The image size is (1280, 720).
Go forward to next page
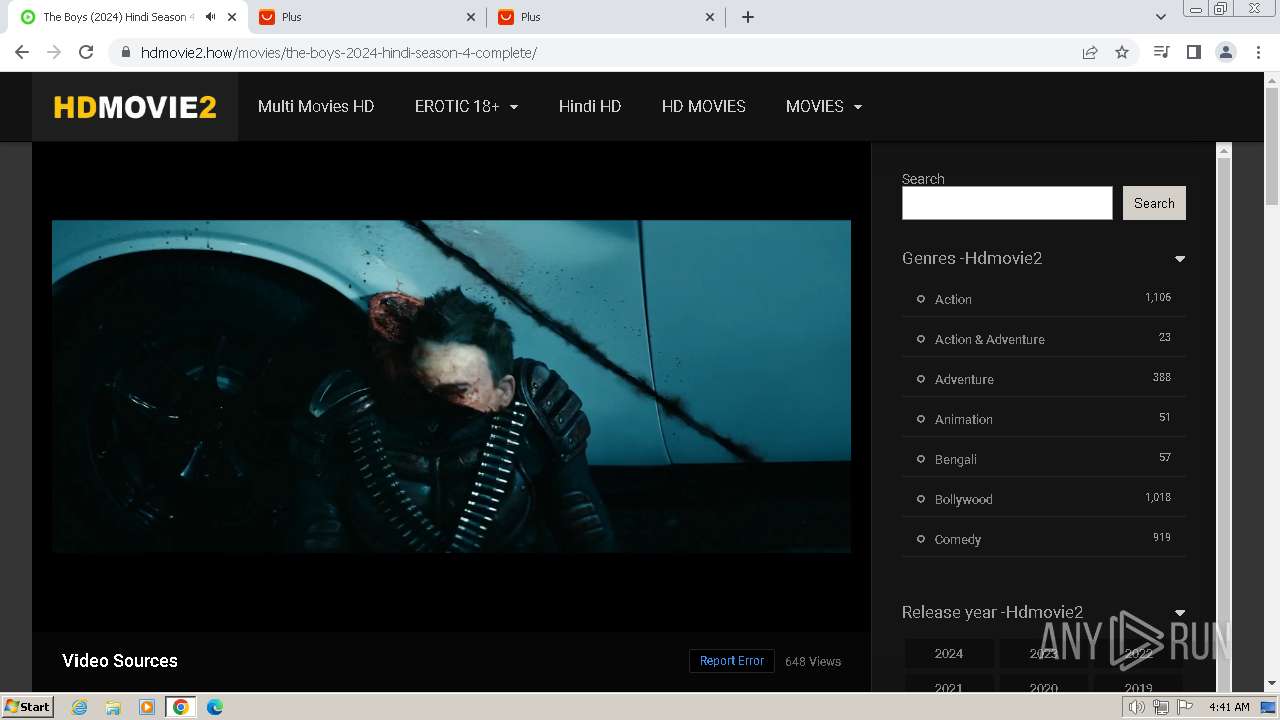point(54,52)
